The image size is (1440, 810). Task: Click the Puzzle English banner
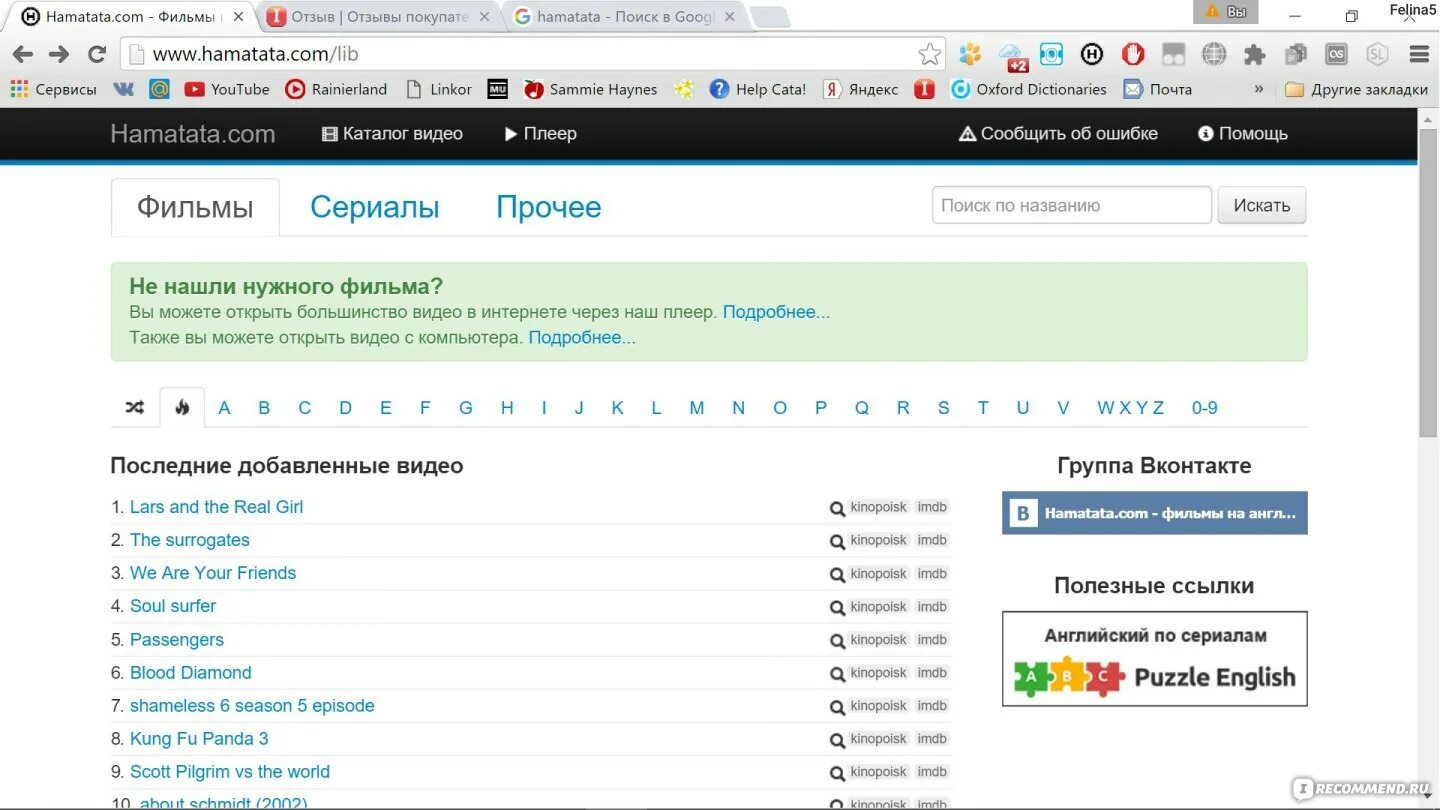tap(1155, 659)
